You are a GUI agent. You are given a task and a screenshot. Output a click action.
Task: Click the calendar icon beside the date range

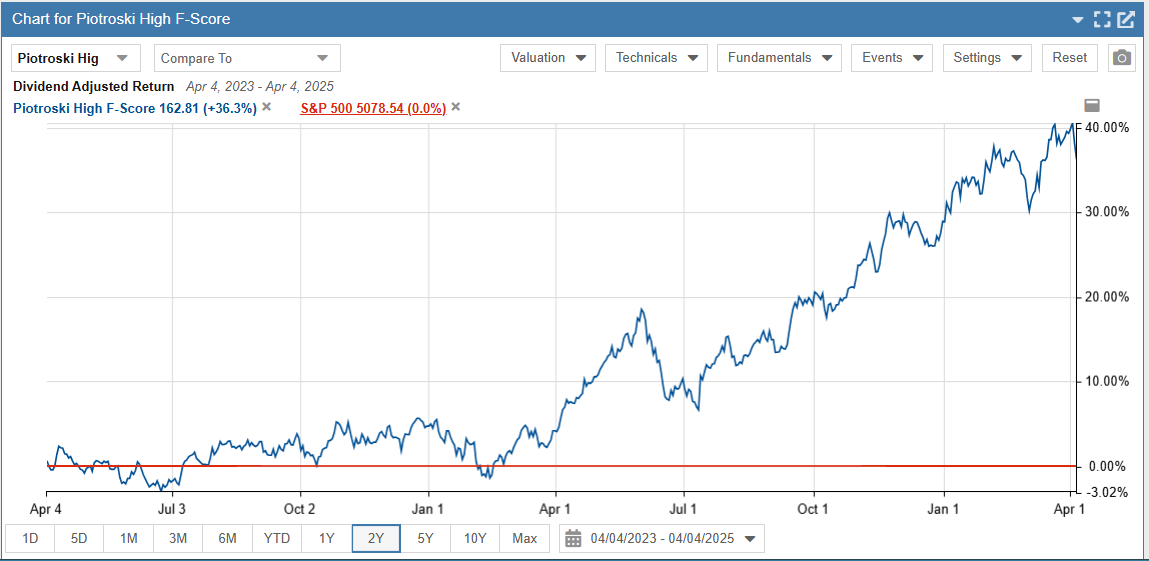coord(573,539)
